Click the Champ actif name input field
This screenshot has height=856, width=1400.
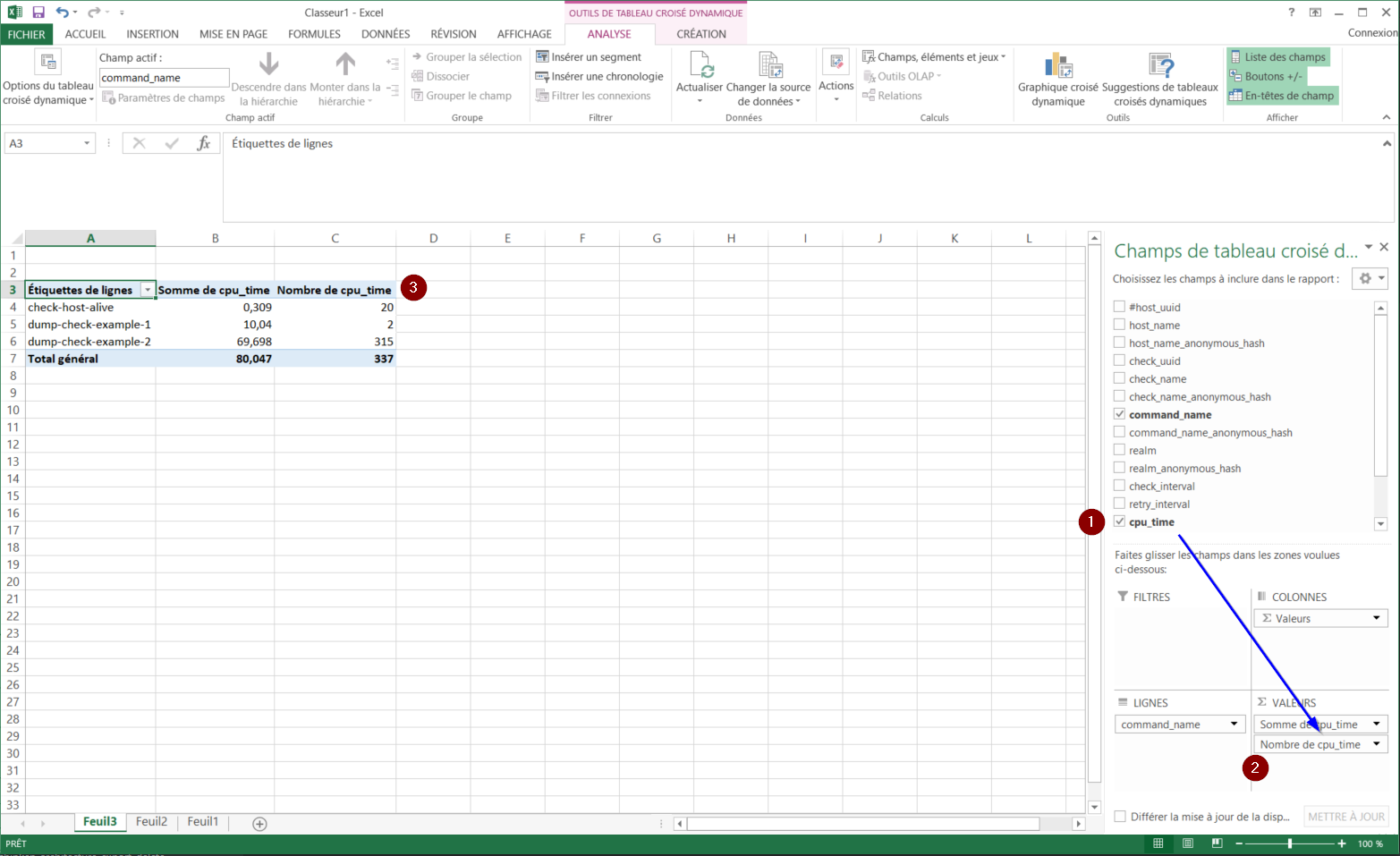164,78
